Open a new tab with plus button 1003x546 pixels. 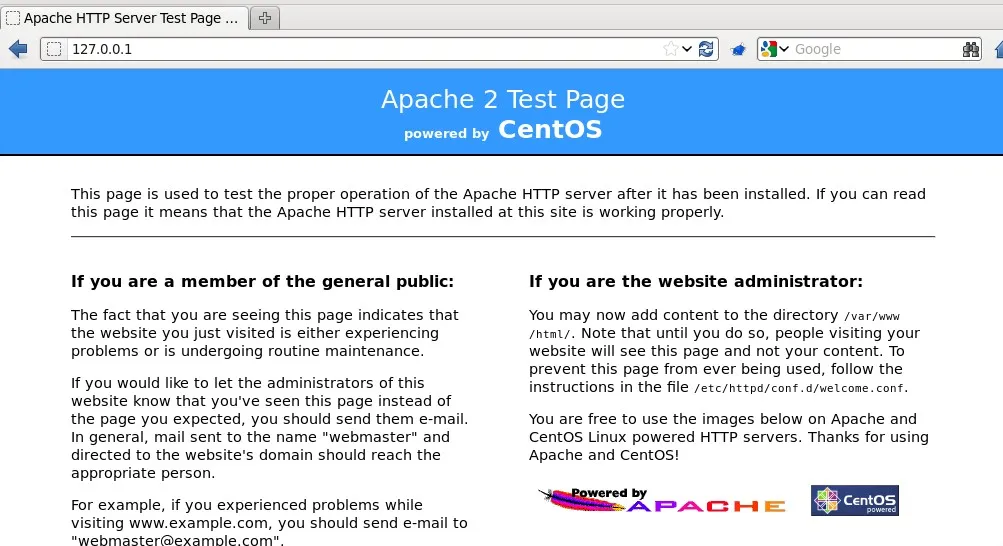265,18
